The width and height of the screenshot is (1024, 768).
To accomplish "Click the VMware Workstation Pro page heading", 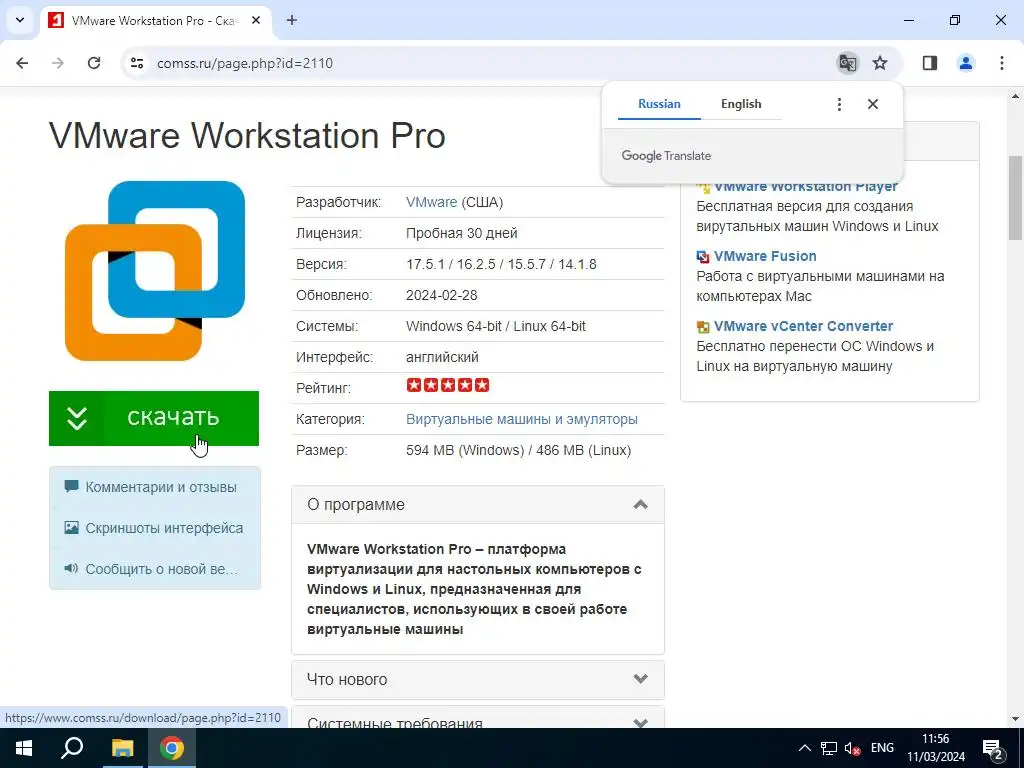I will pos(248,136).
